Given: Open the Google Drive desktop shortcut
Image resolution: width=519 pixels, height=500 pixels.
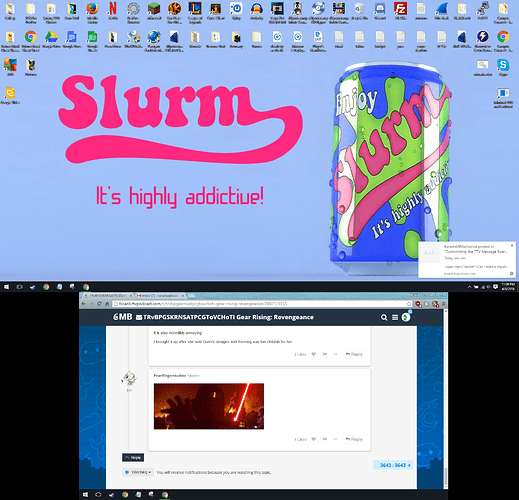Looking at the screenshot, I should [x=51, y=40].
